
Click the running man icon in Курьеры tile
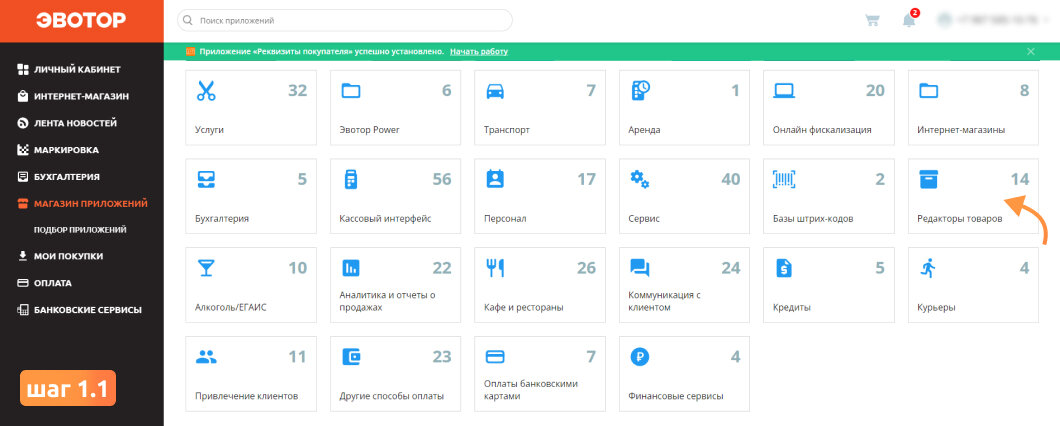tap(928, 268)
